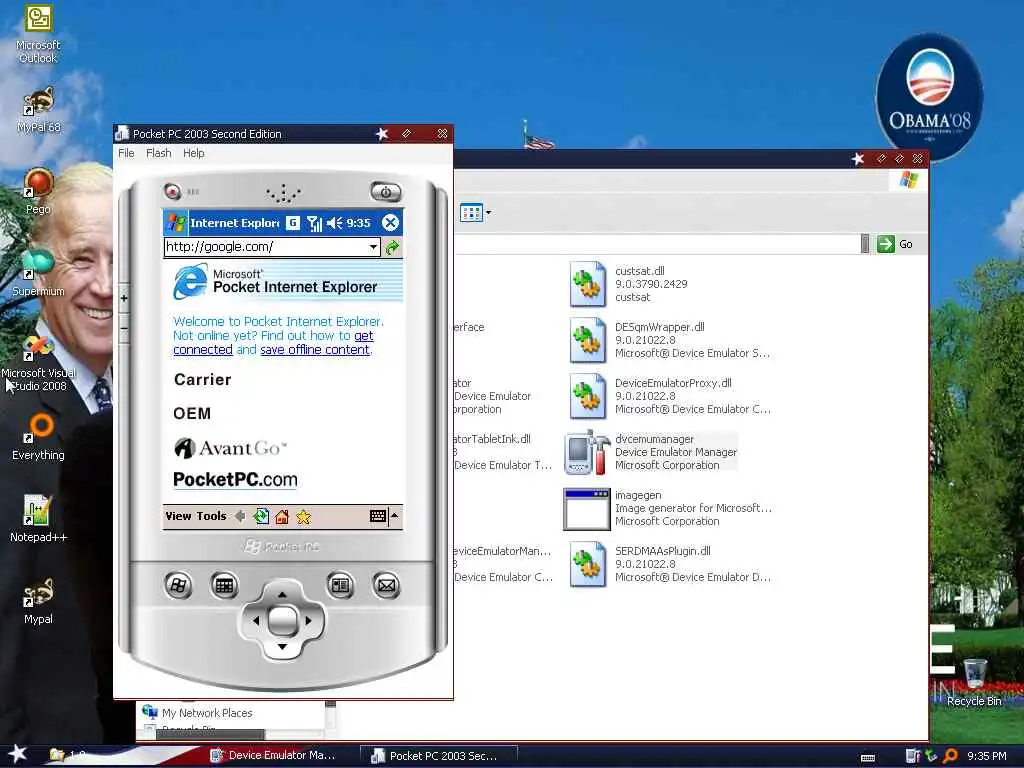Open the Flash menu
Image resolution: width=1024 pixels, height=768 pixels.
pos(159,153)
